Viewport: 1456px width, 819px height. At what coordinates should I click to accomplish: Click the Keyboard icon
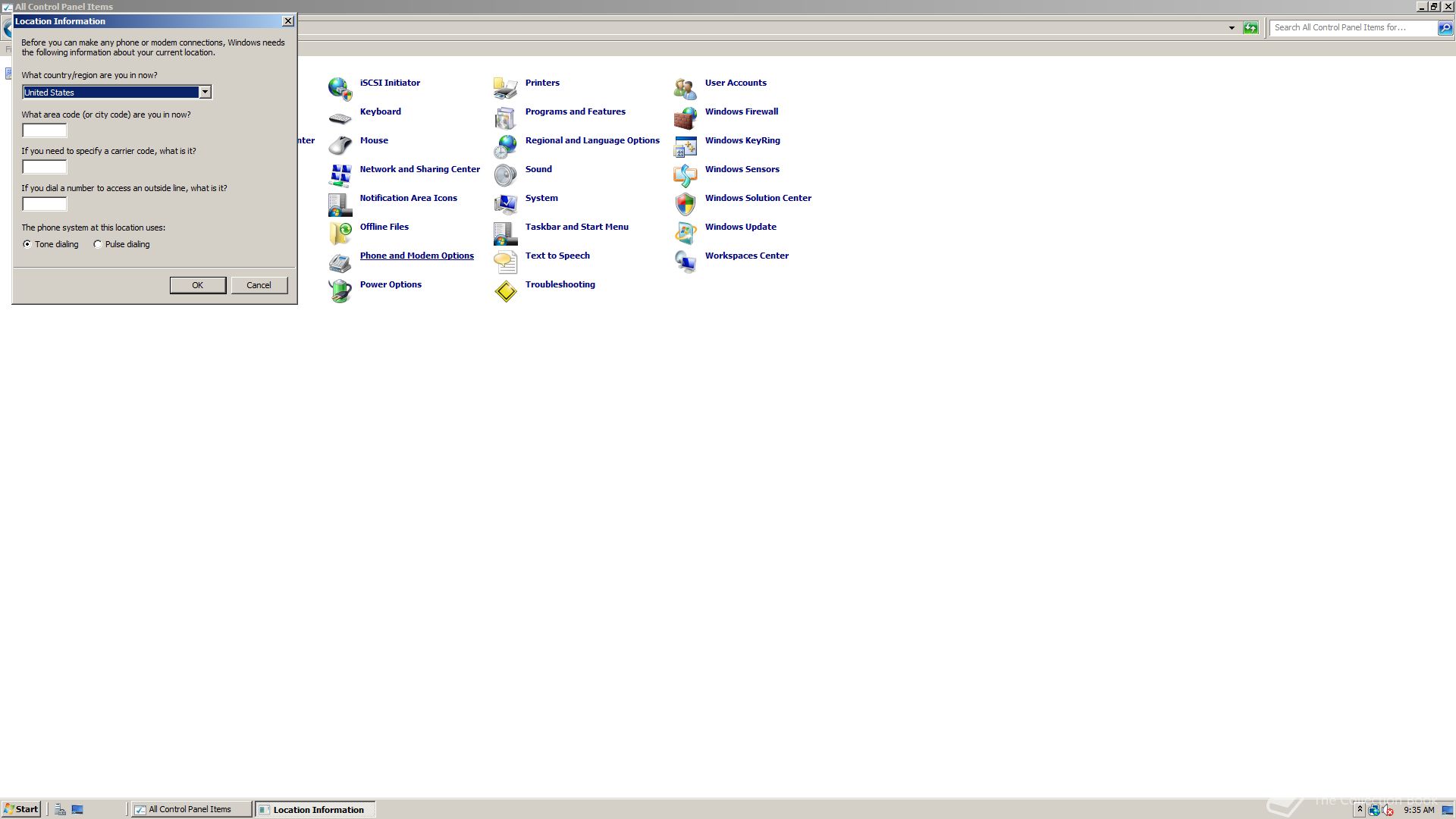[x=340, y=118]
